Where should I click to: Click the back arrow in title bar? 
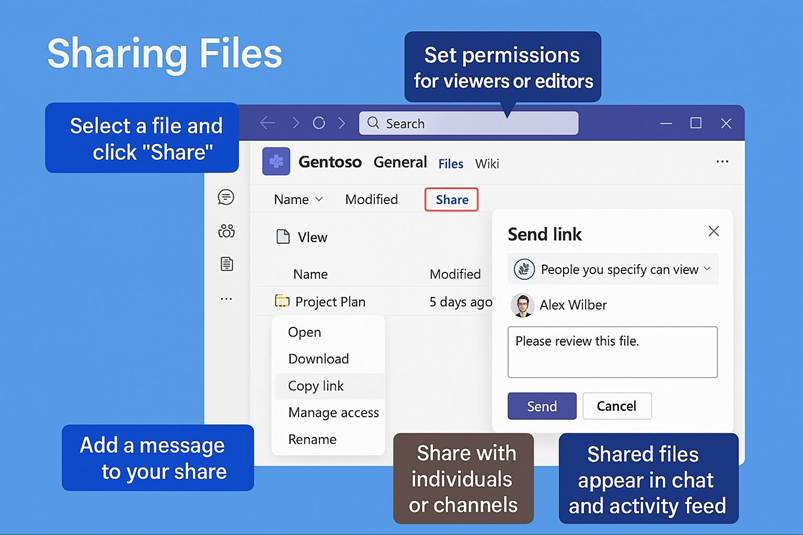[267, 123]
